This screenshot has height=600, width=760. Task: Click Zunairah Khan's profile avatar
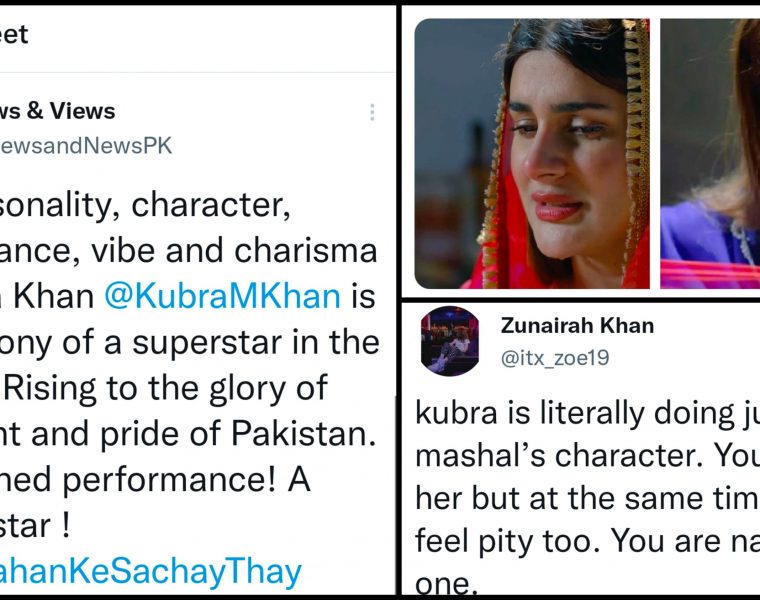point(450,341)
